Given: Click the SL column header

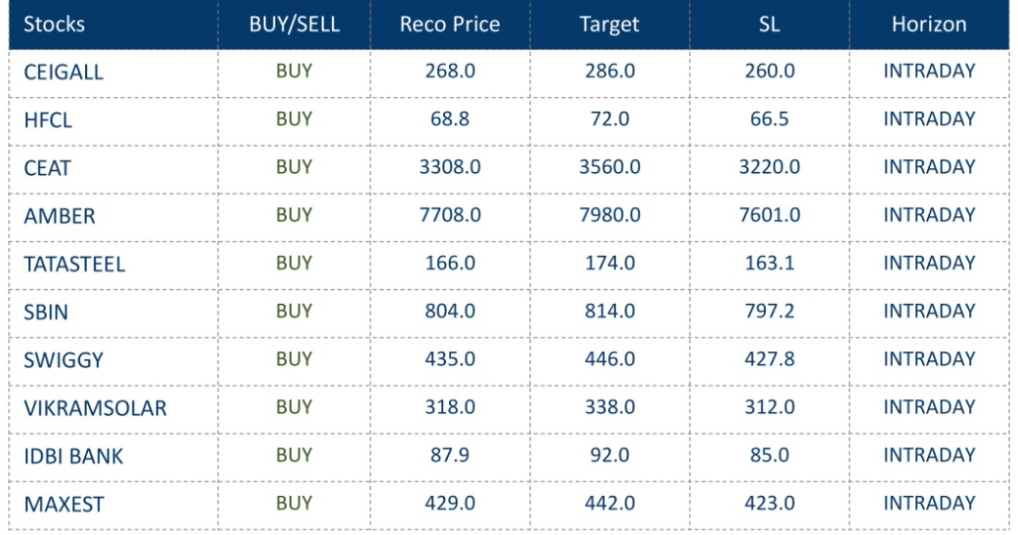Looking at the screenshot, I should tap(769, 25).
